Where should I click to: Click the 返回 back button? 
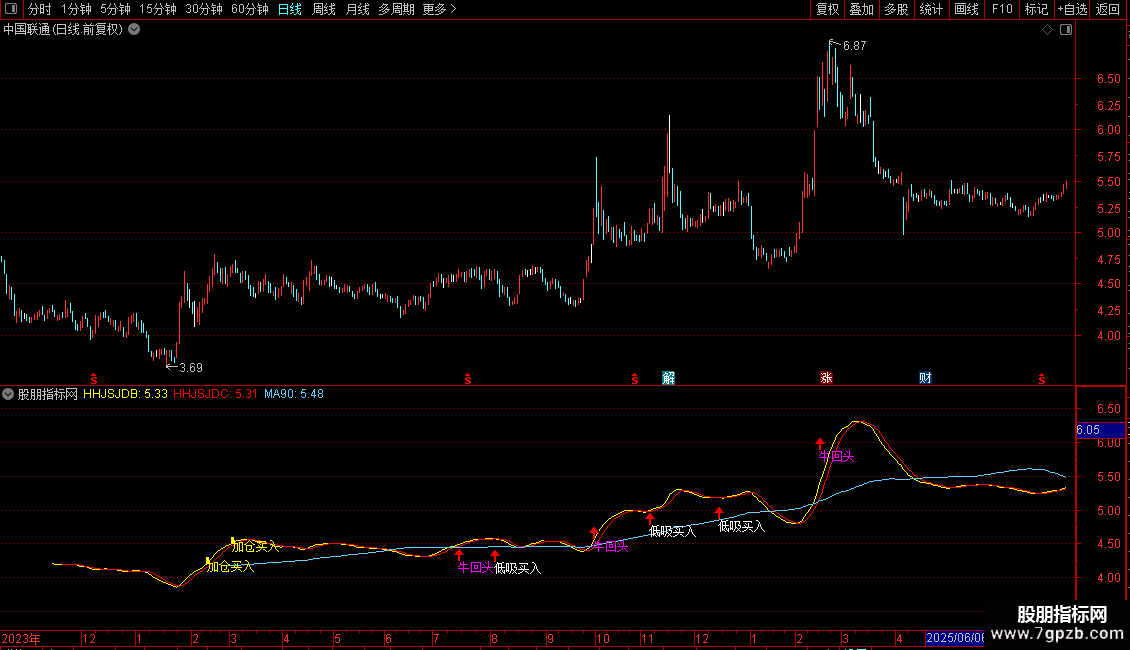click(1108, 9)
